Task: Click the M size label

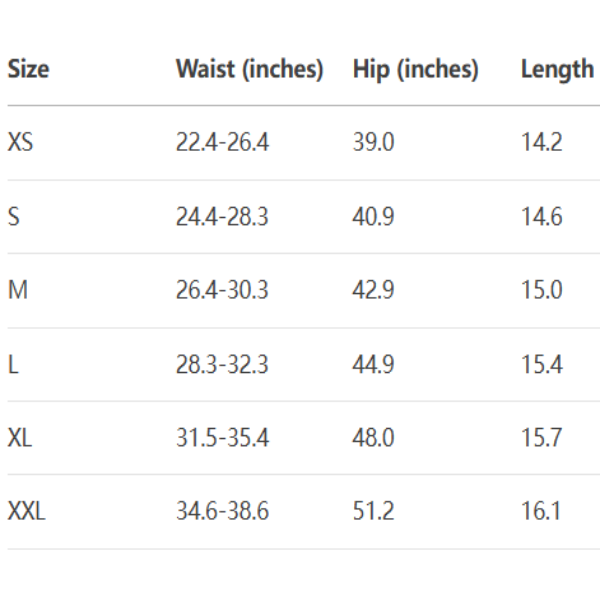Action: tap(16, 290)
